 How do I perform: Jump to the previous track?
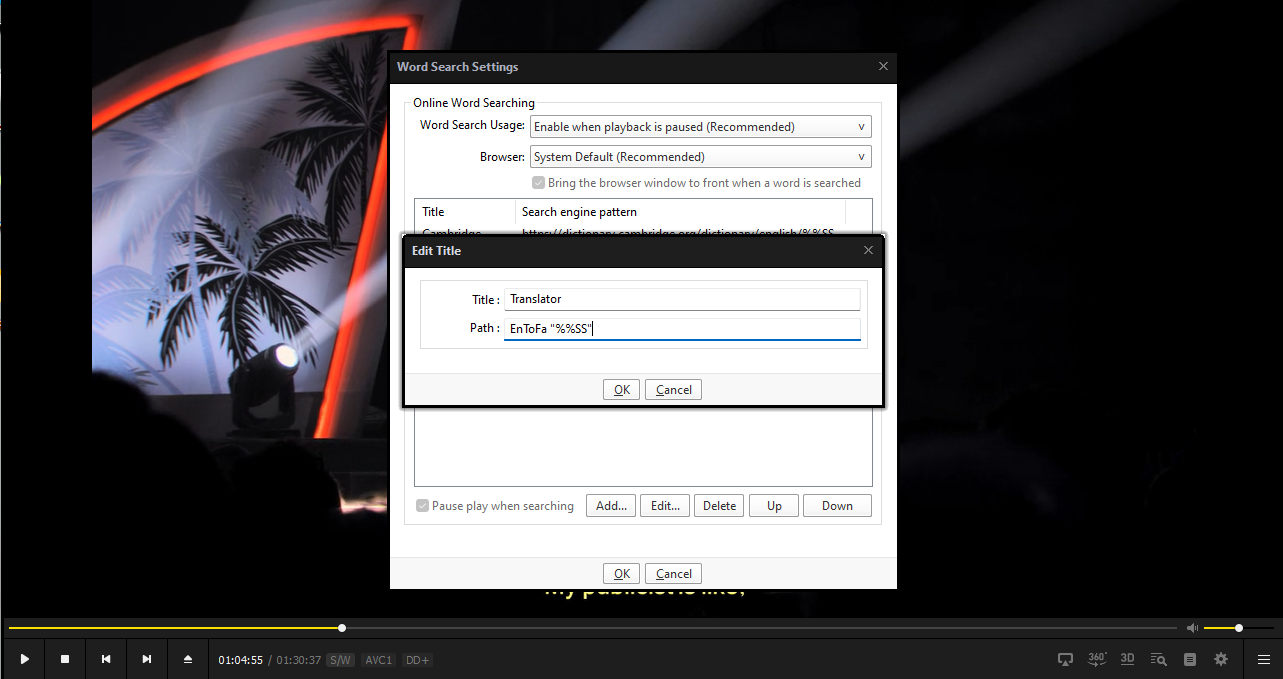pyautogui.click(x=106, y=659)
